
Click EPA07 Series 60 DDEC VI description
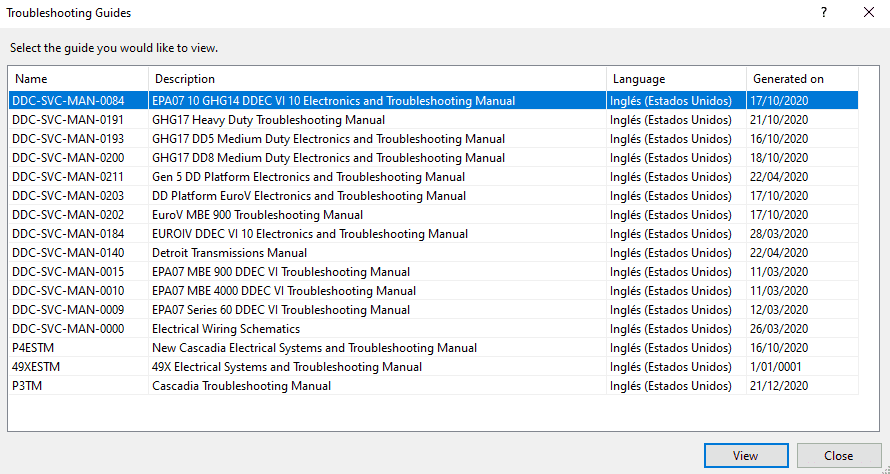[x=281, y=310]
